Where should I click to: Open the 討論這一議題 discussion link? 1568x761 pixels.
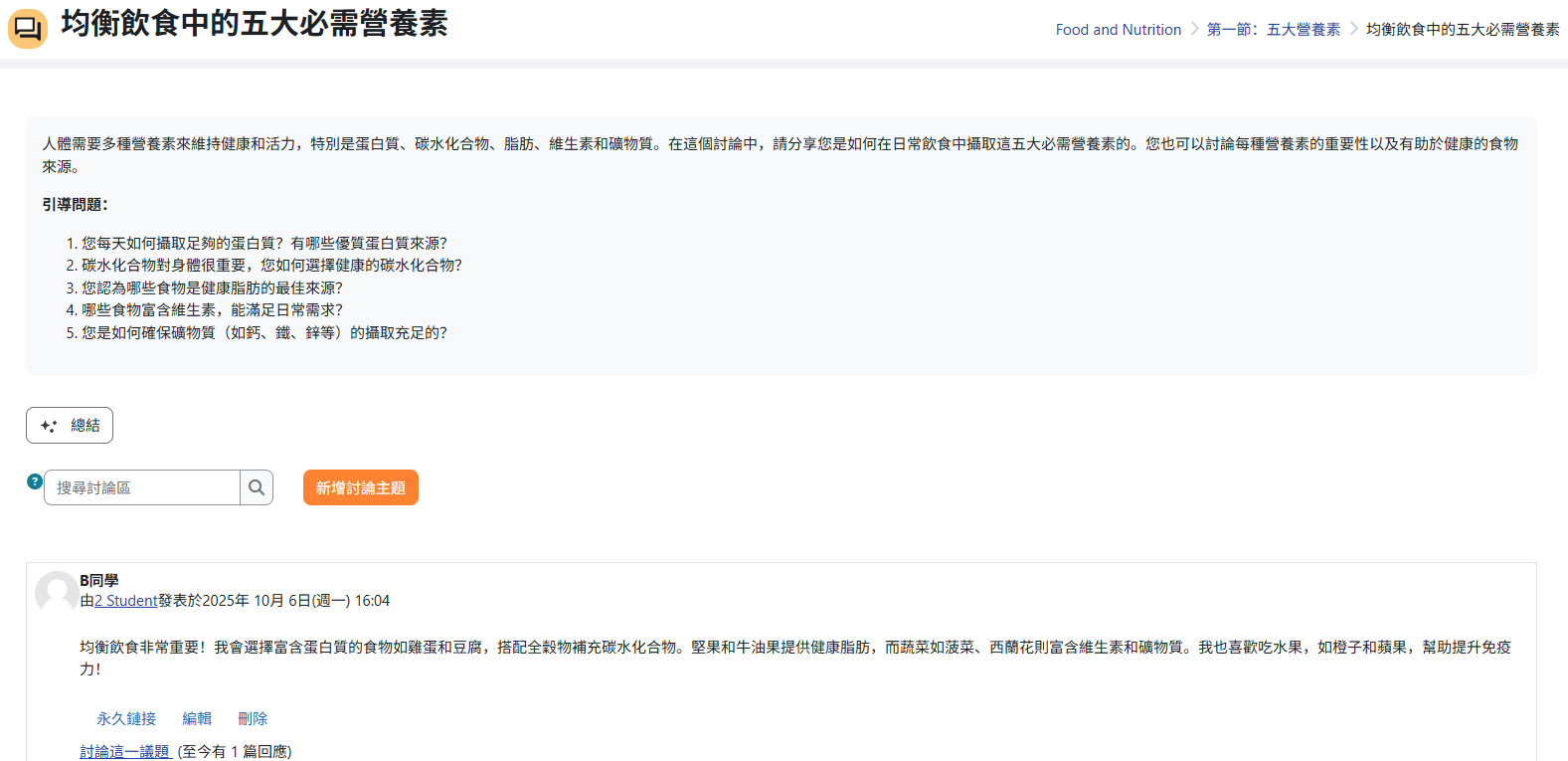(x=124, y=751)
